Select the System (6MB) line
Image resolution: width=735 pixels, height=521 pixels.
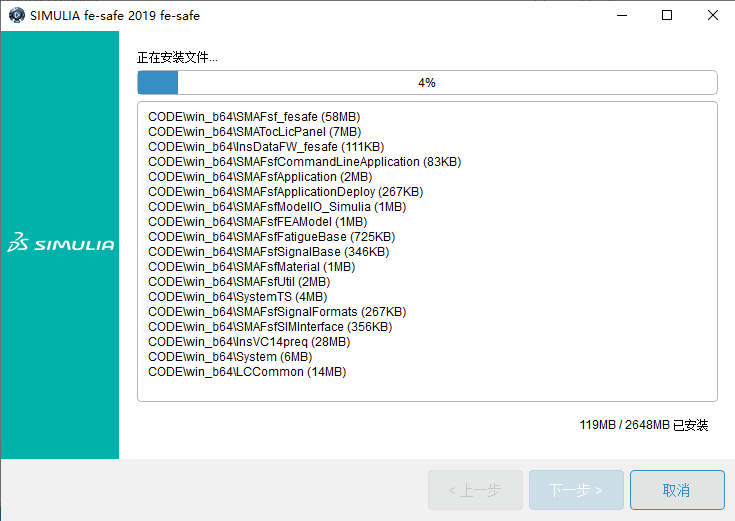tap(230, 357)
